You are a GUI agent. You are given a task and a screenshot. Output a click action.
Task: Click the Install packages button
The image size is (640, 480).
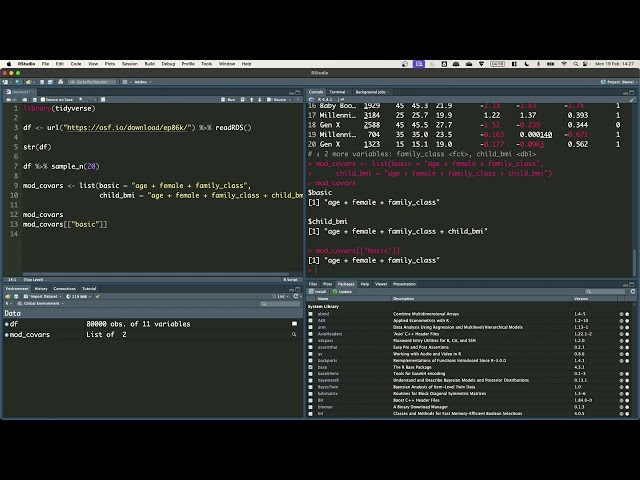tap(318, 291)
